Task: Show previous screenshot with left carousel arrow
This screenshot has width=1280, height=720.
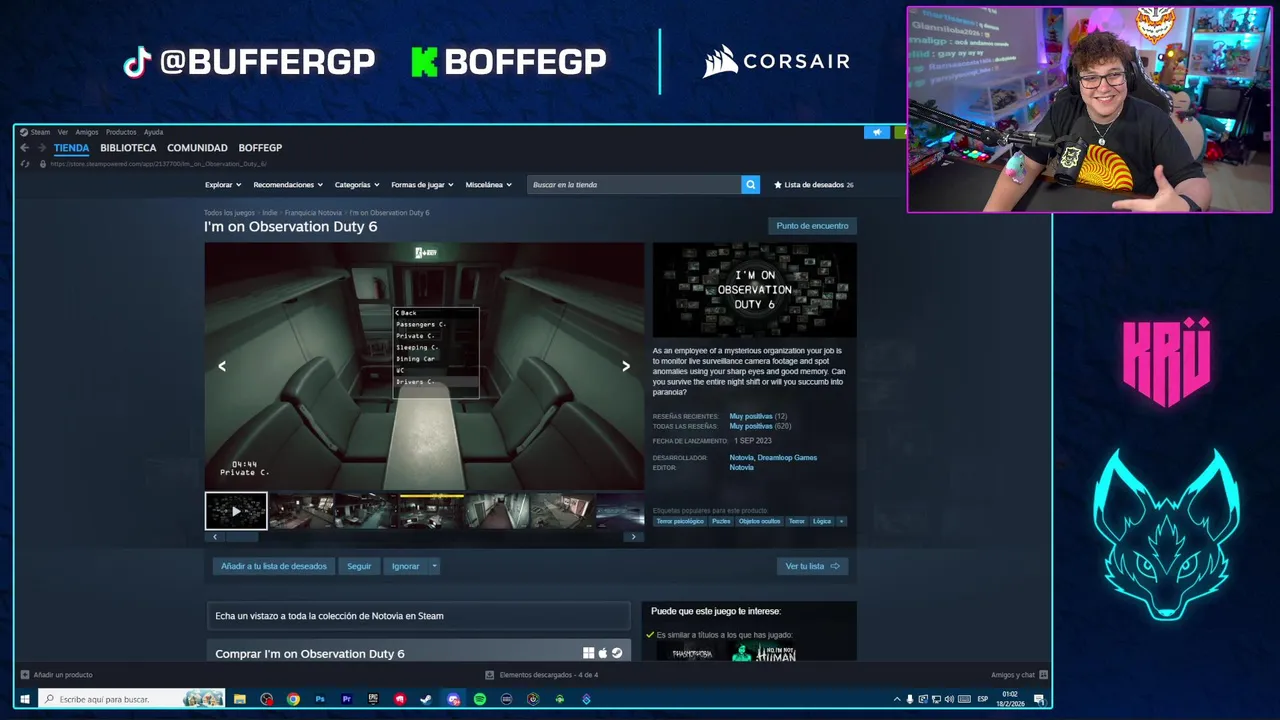Action: 222,366
